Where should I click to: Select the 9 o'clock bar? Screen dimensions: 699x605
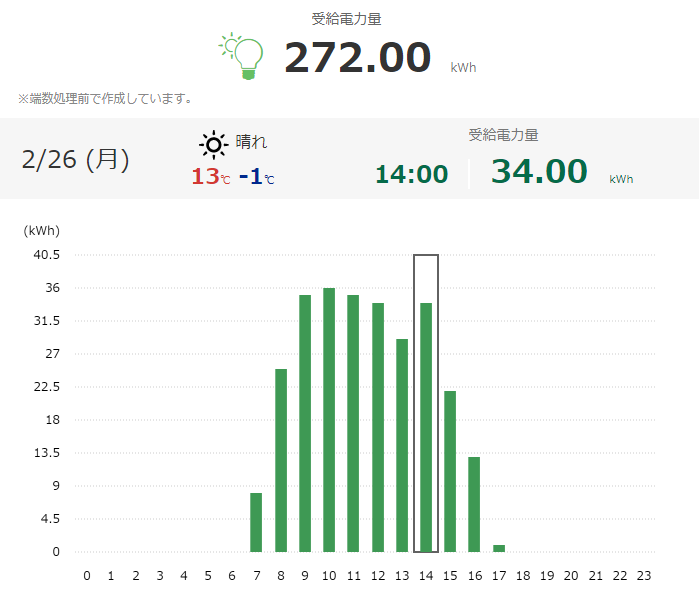click(305, 423)
